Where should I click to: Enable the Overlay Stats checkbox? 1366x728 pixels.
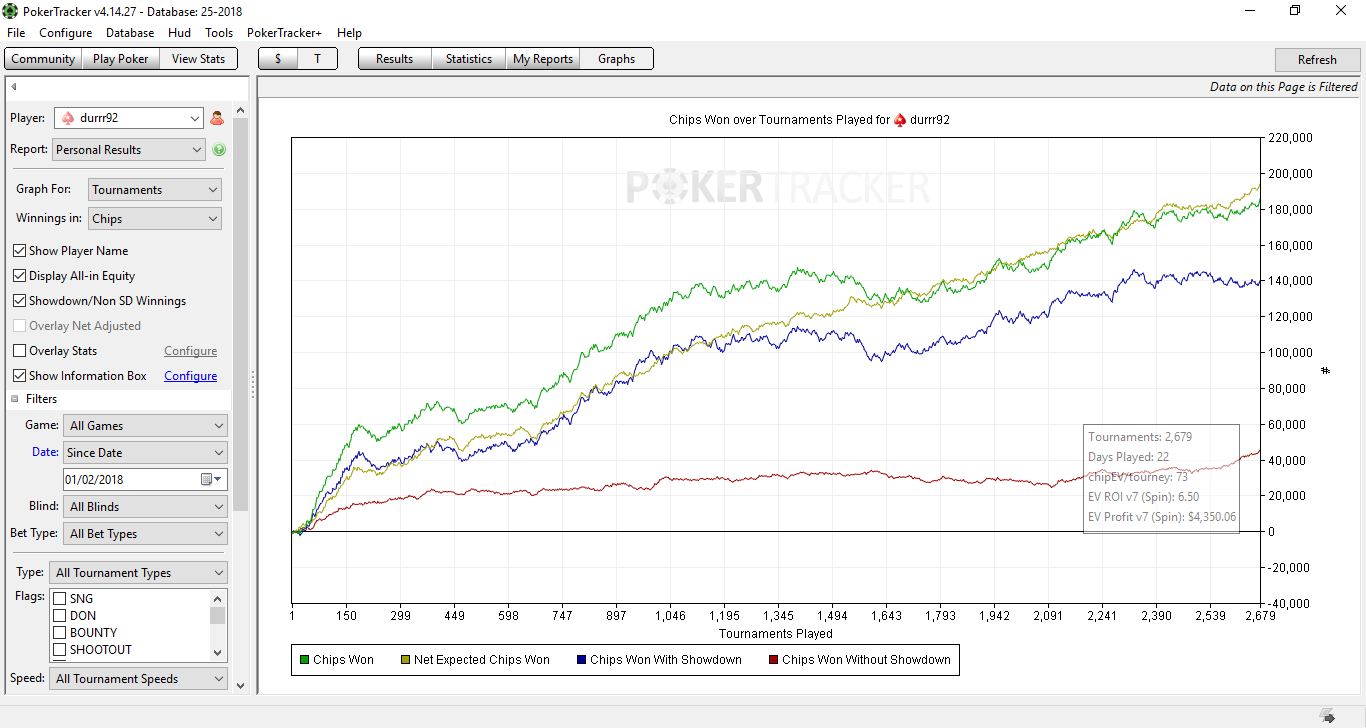(20, 351)
